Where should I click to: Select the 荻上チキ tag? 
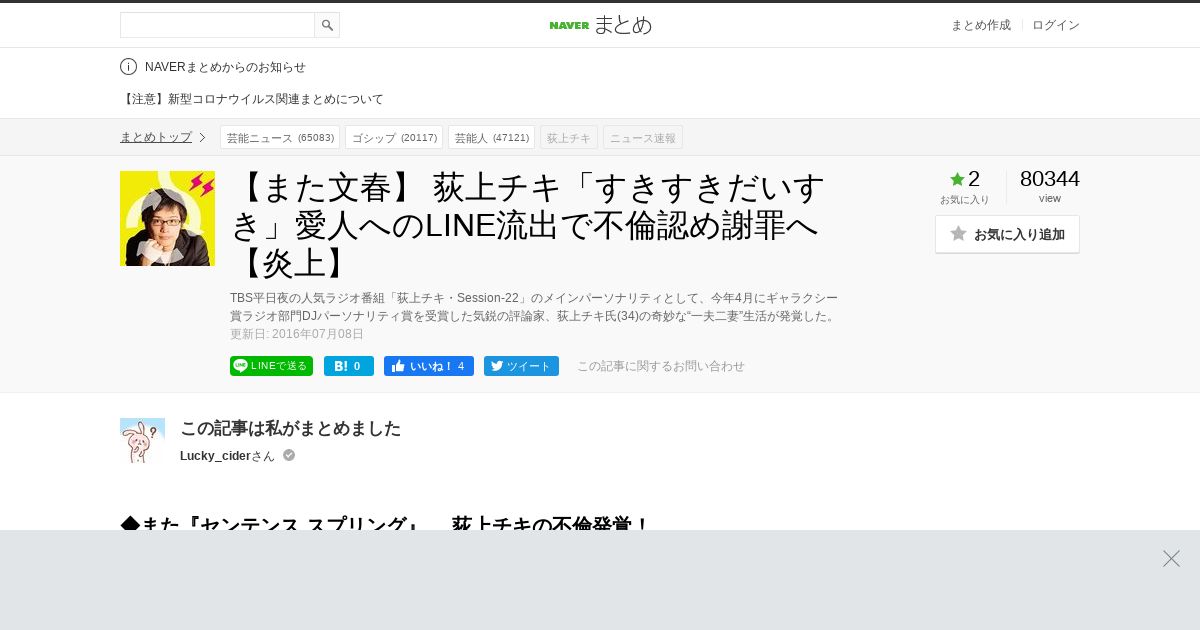[x=569, y=137]
